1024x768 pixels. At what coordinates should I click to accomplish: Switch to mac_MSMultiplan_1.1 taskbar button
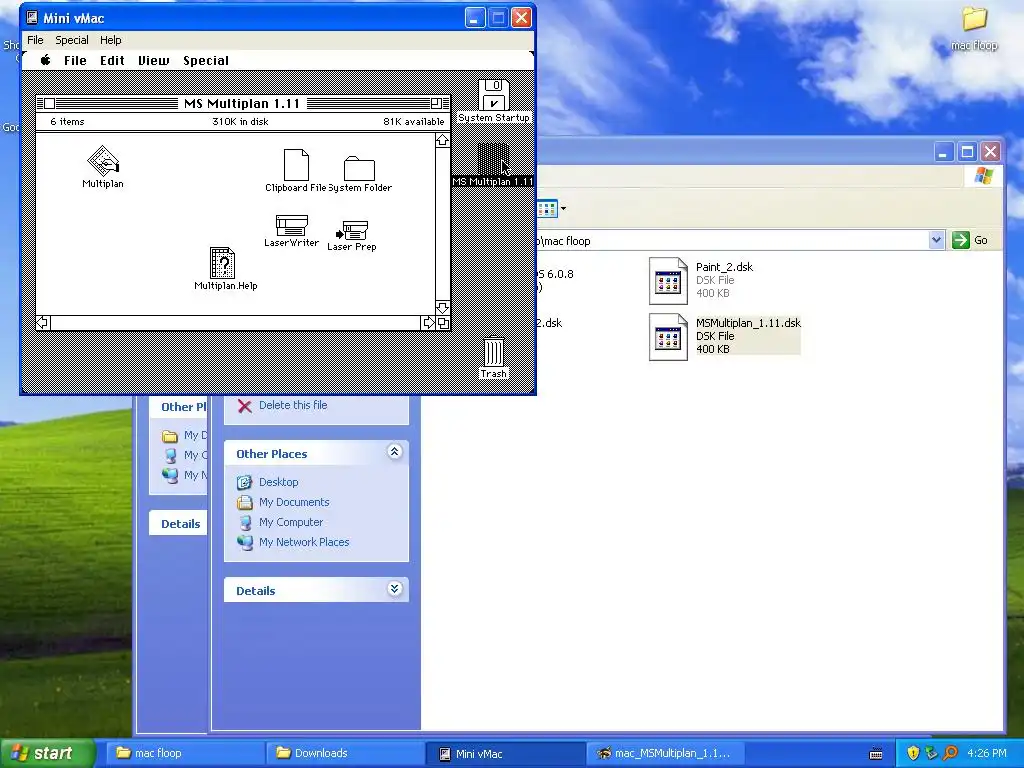point(666,754)
